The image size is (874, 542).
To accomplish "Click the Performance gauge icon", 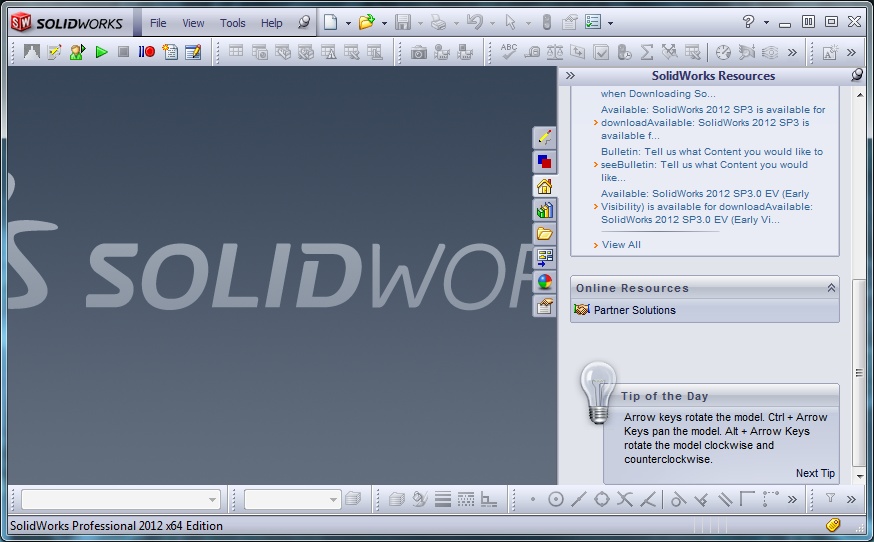I will 723,52.
